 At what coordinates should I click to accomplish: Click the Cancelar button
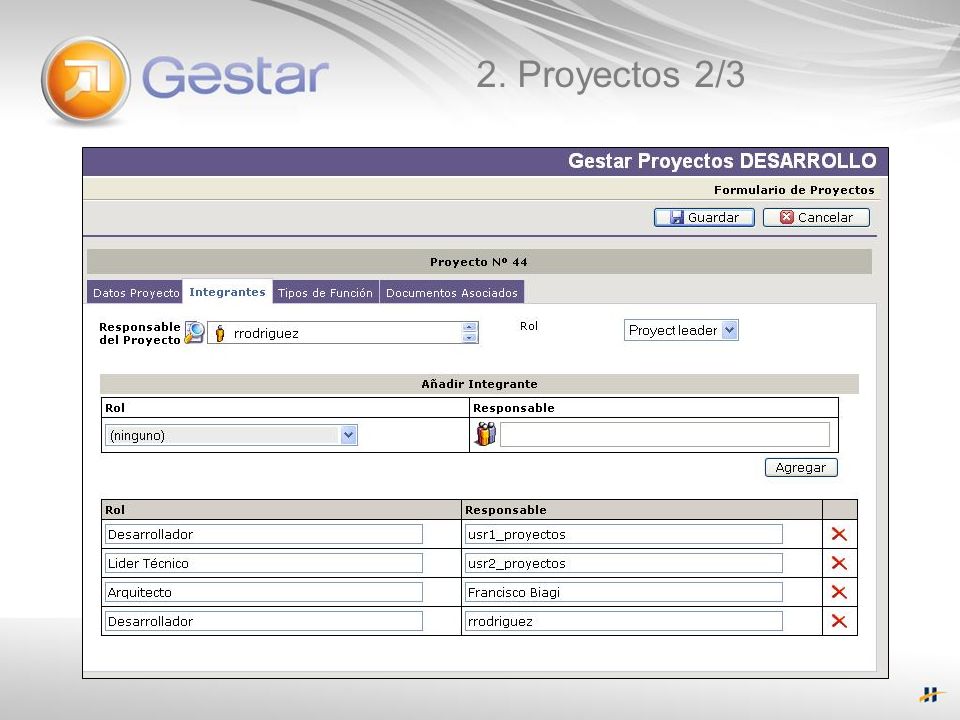pyautogui.click(x=816, y=217)
